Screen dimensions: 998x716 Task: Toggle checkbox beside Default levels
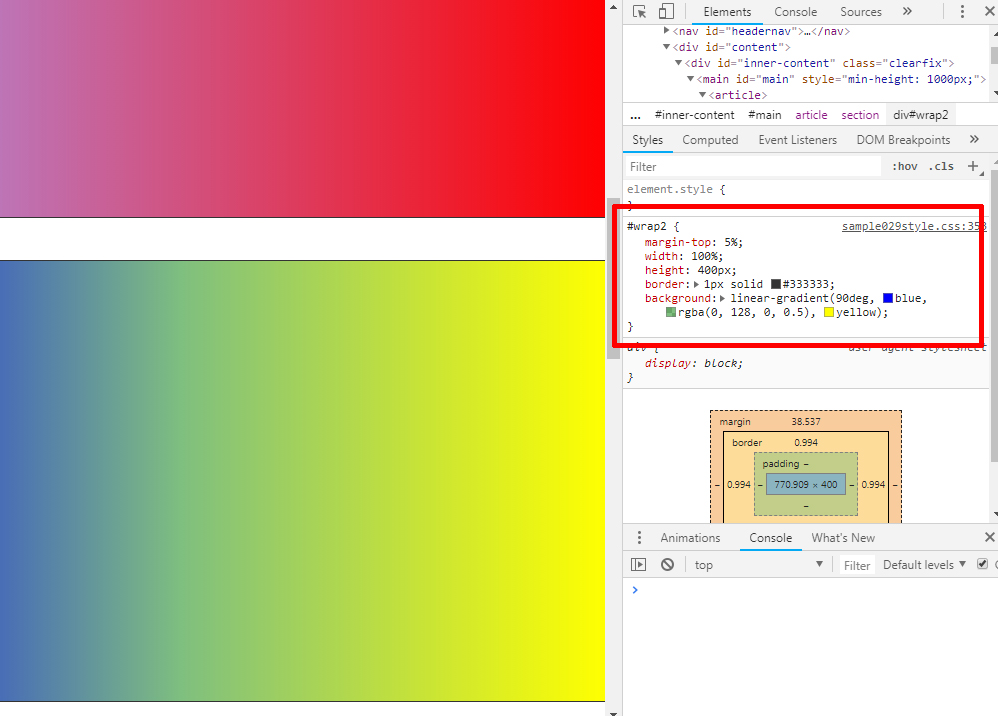(x=982, y=564)
